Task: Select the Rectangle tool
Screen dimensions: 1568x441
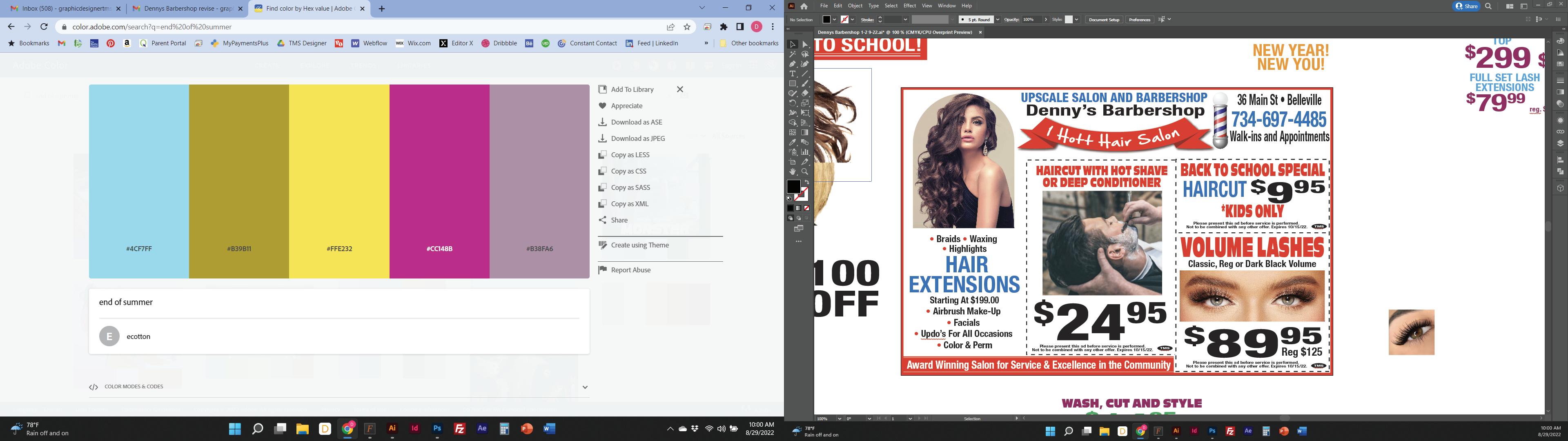Action: pyautogui.click(x=793, y=83)
